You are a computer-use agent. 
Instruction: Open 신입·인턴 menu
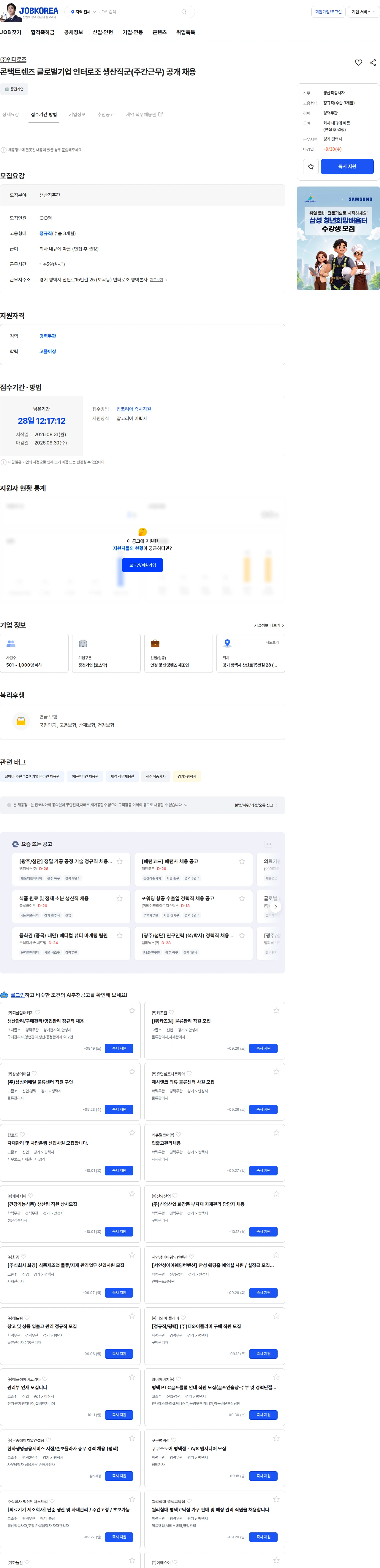(x=102, y=32)
